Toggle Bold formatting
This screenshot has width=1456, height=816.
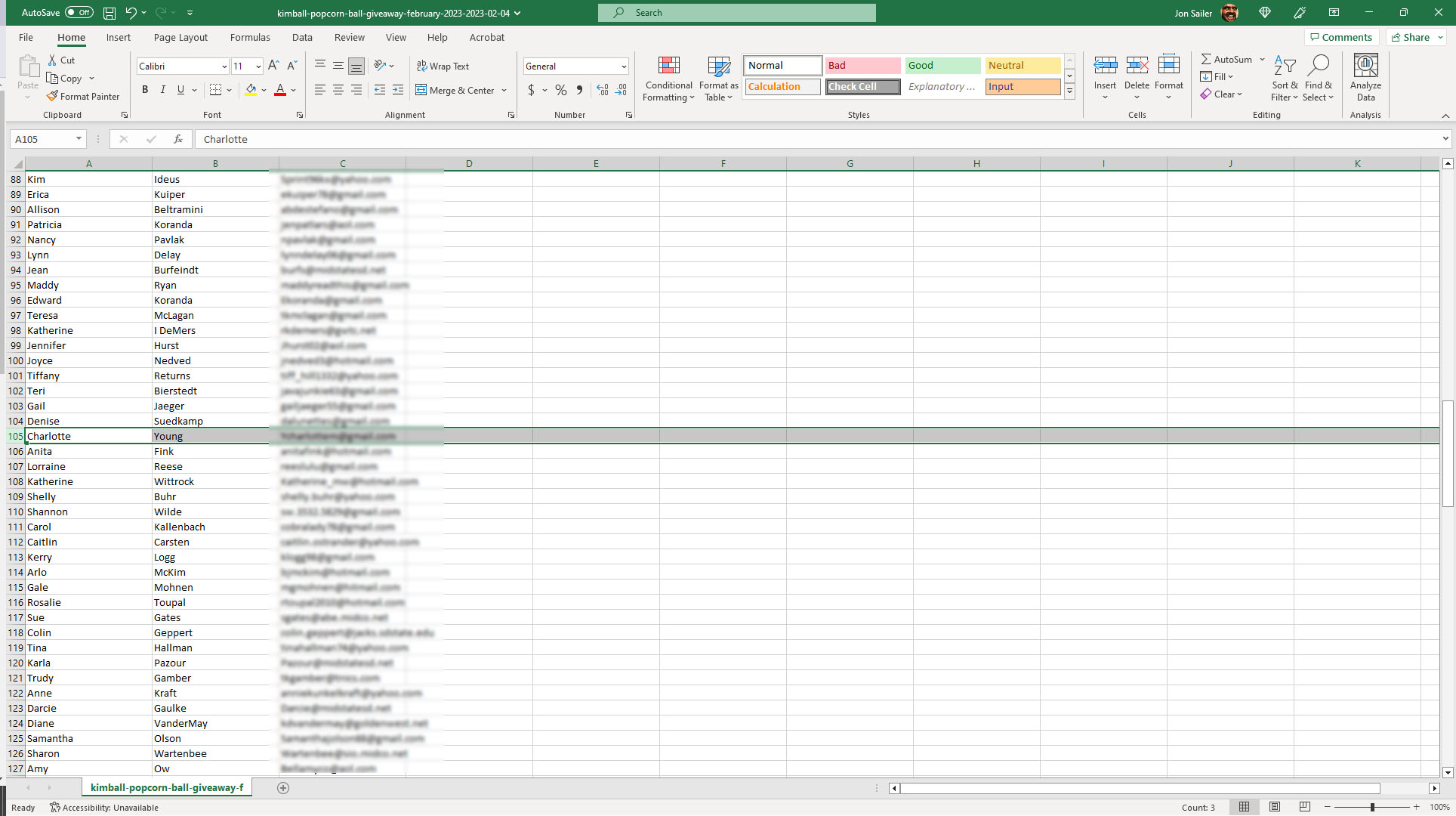point(145,90)
